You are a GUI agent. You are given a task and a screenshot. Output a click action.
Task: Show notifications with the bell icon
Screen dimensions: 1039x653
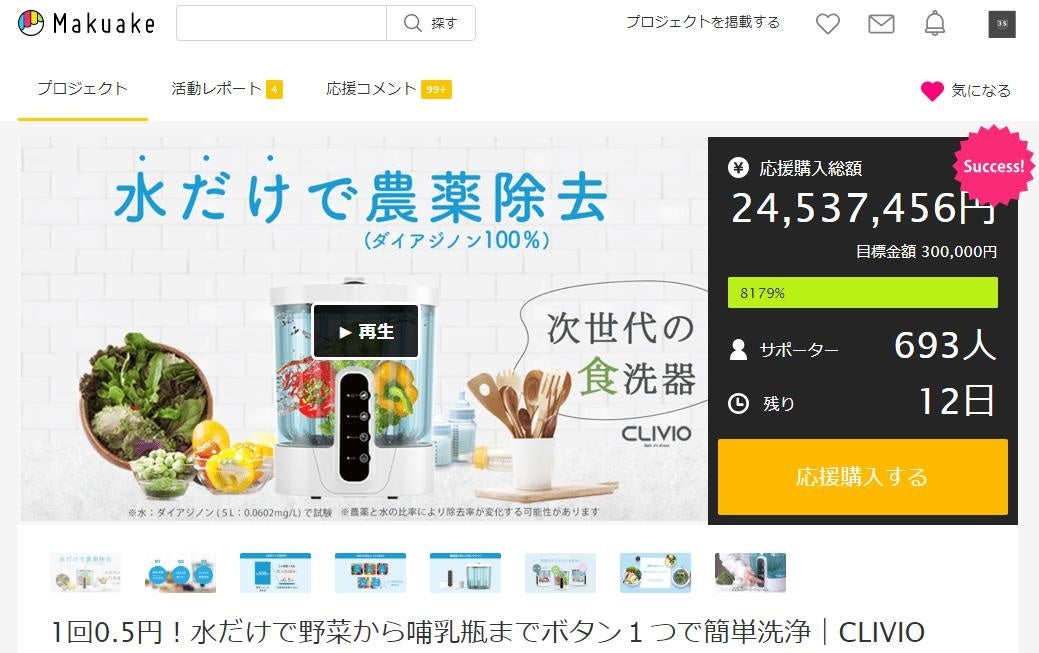(x=934, y=23)
